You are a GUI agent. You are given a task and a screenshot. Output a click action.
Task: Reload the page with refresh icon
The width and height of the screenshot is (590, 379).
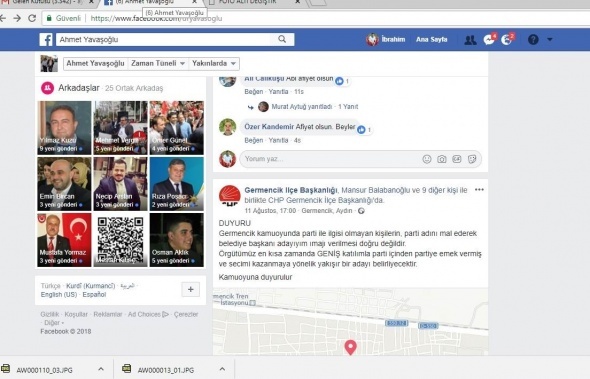pyautogui.click(x=32, y=18)
